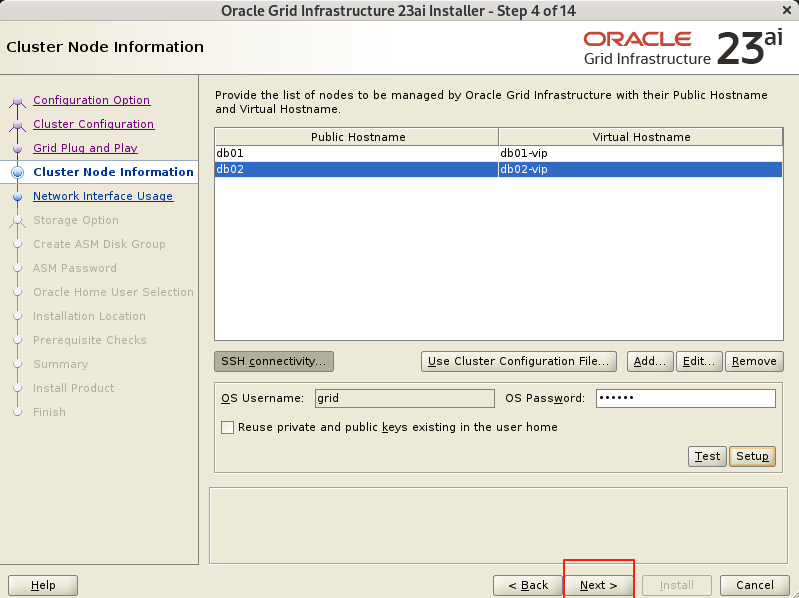Click the Add... node button
The width and height of the screenshot is (799, 598).
[650, 361]
